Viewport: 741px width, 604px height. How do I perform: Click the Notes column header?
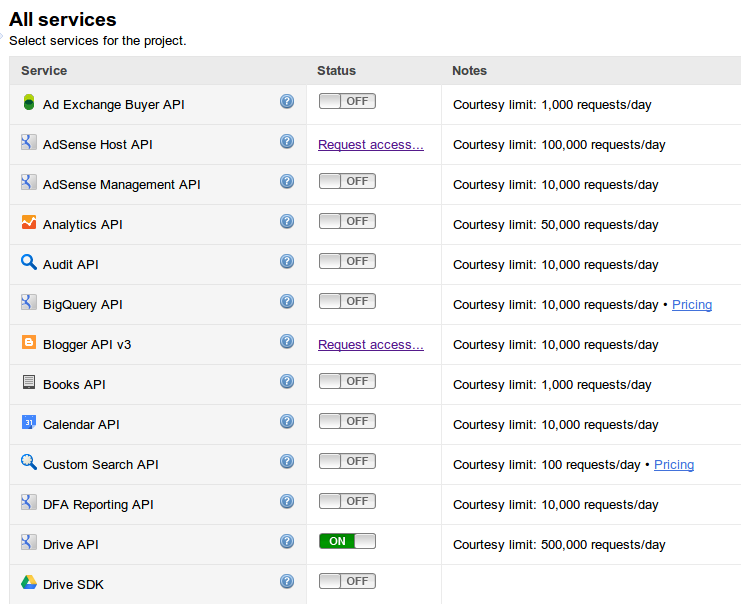[x=469, y=70]
